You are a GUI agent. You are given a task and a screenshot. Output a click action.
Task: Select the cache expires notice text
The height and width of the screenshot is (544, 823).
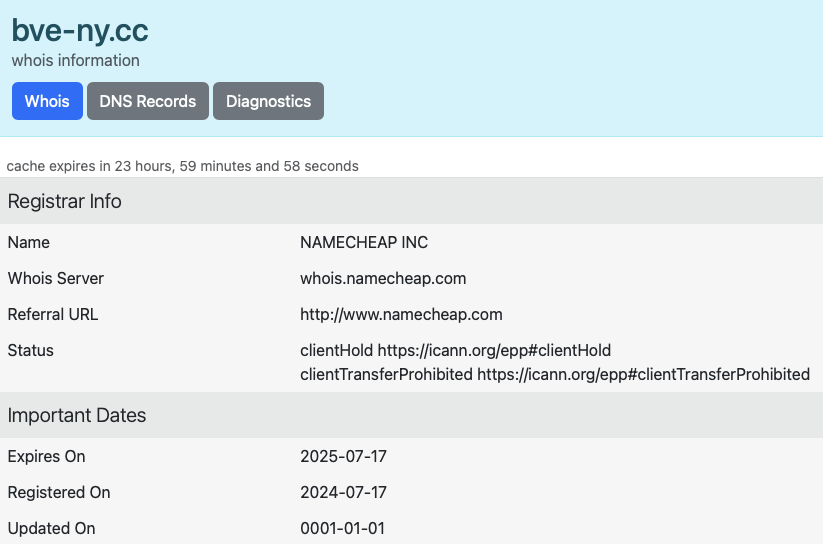point(183,166)
